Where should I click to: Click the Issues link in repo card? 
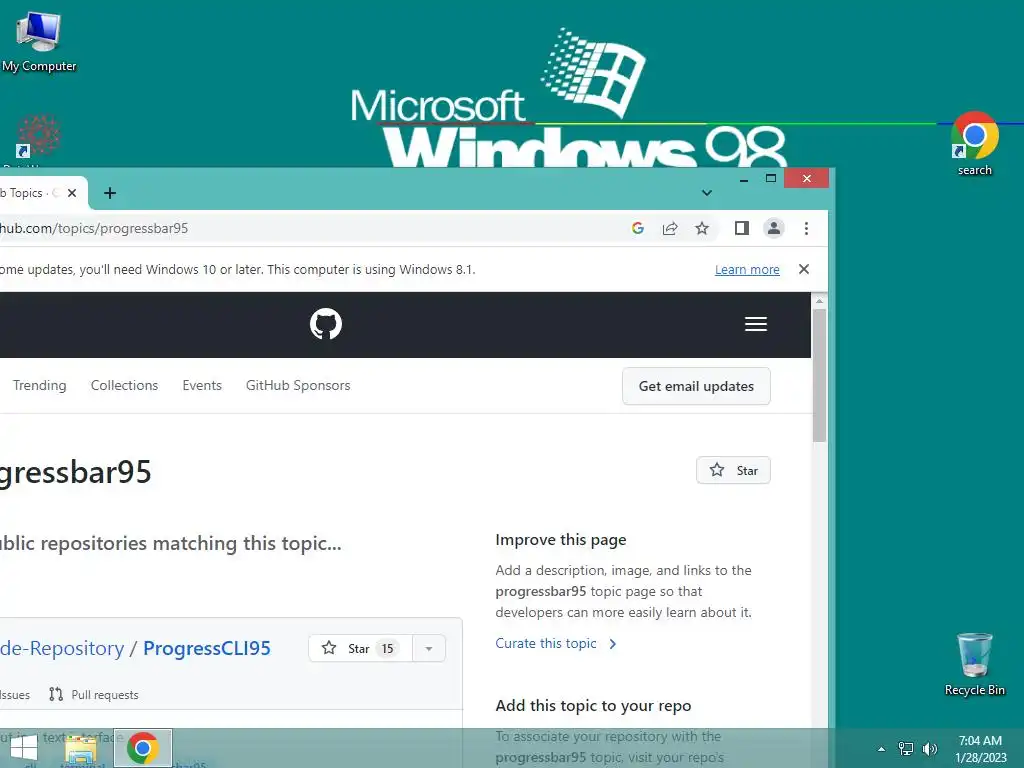14,695
